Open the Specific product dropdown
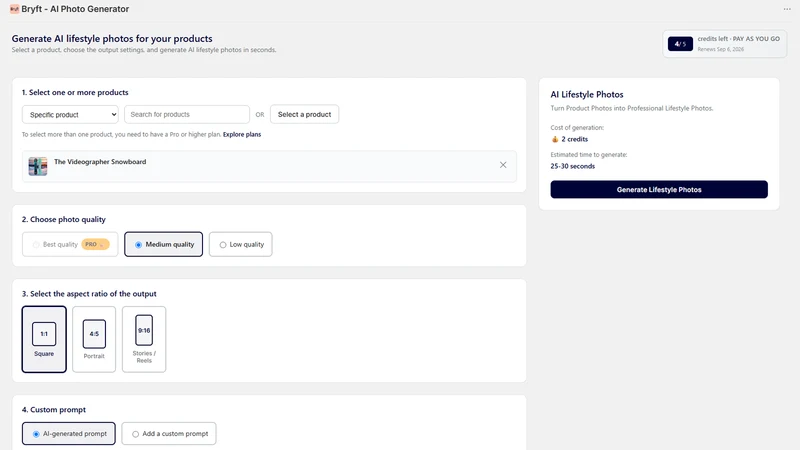 pyautogui.click(x=70, y=114)
